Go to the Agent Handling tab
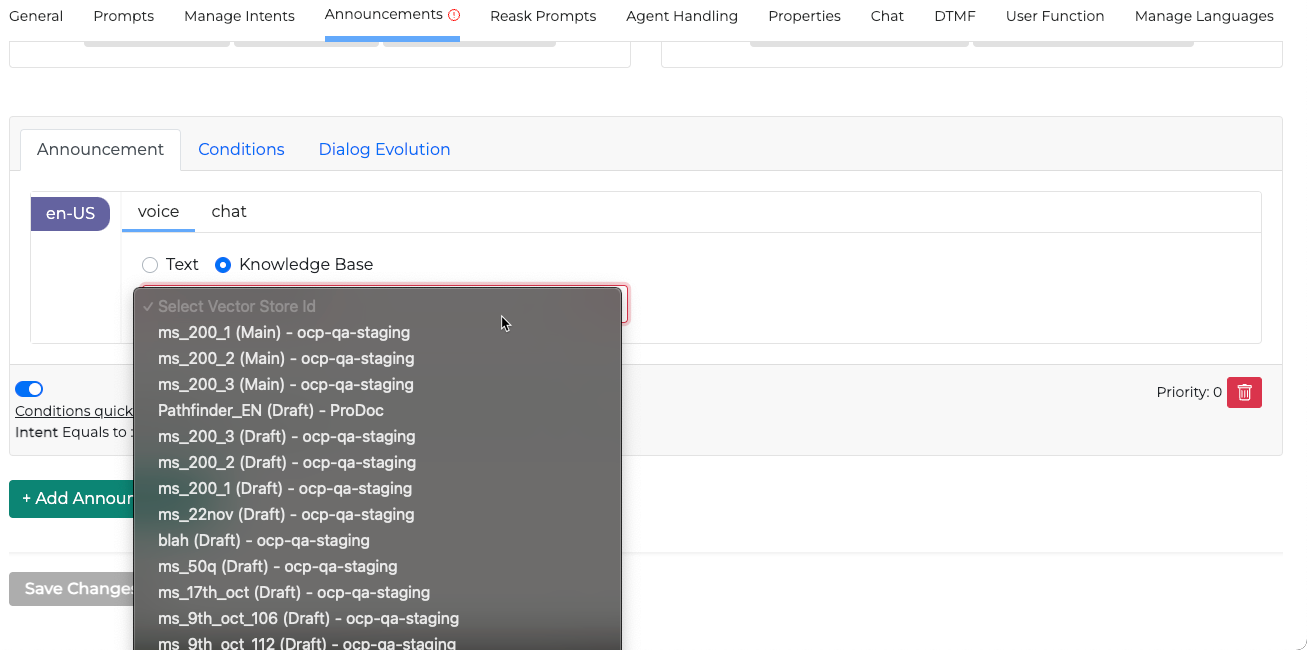 pyautogui.click(x=682, y=16)
